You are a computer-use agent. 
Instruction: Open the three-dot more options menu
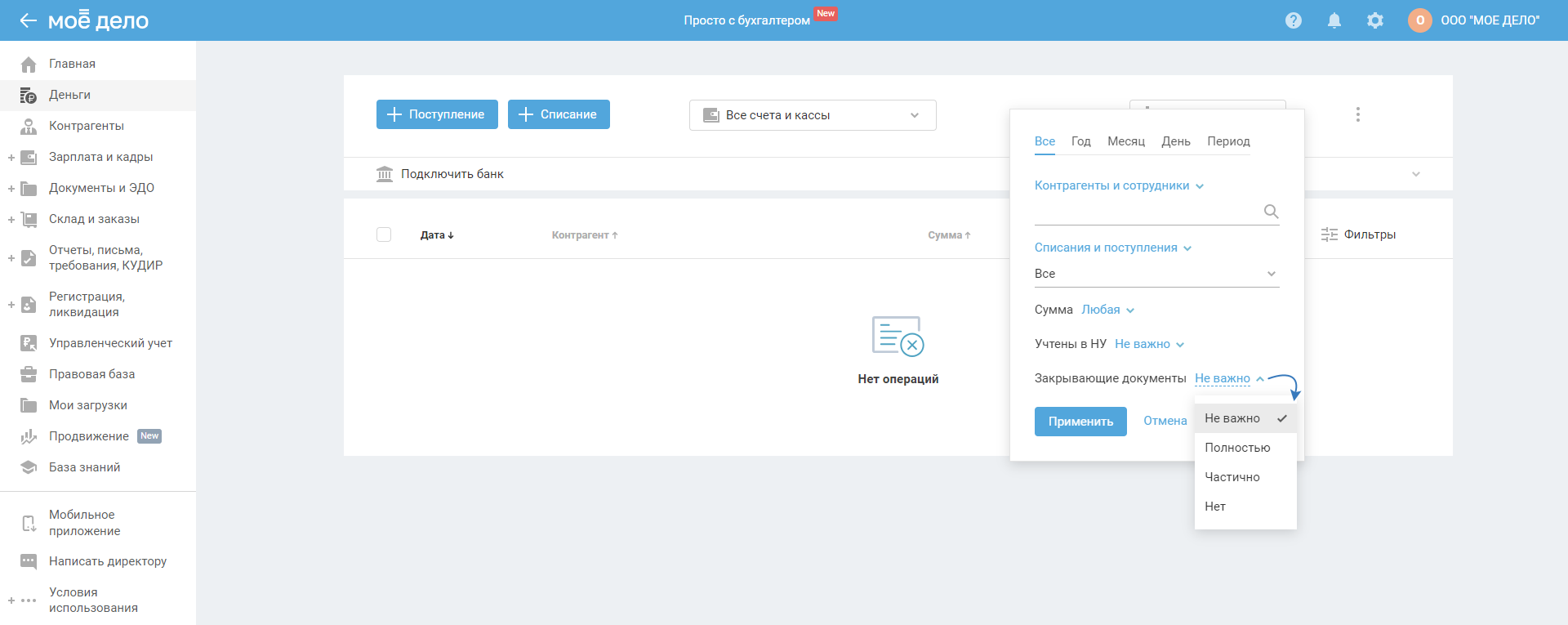(x=1358, y=114)
